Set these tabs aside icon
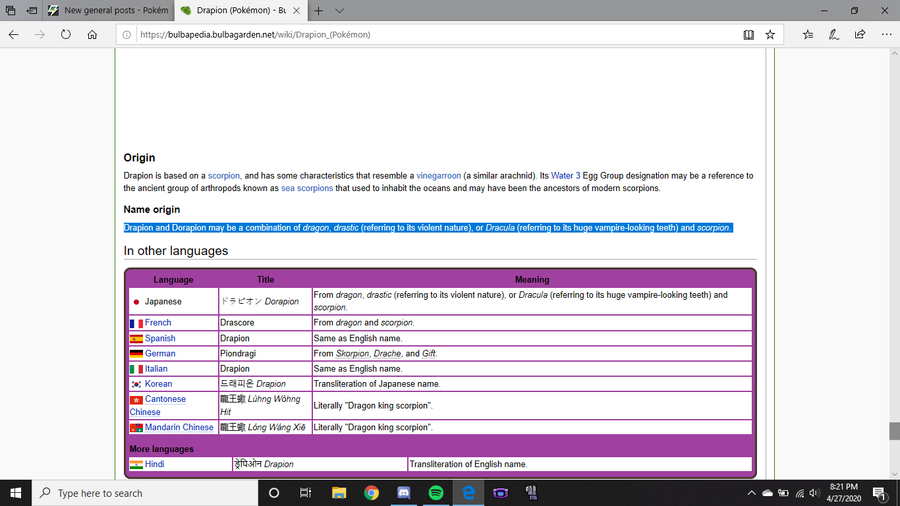Image resolution: width=900 pixels, height=506 pixels. [32, 10]
